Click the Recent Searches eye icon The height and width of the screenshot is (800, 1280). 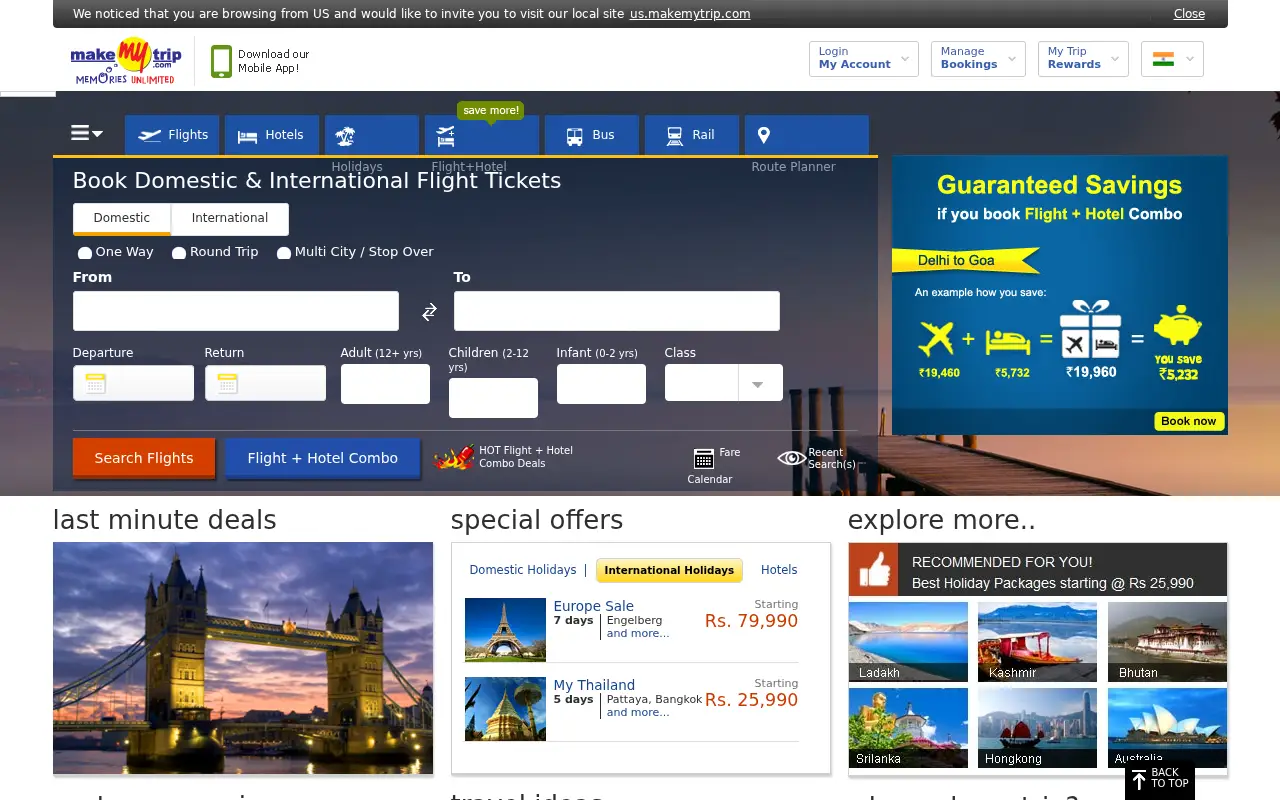792,458
